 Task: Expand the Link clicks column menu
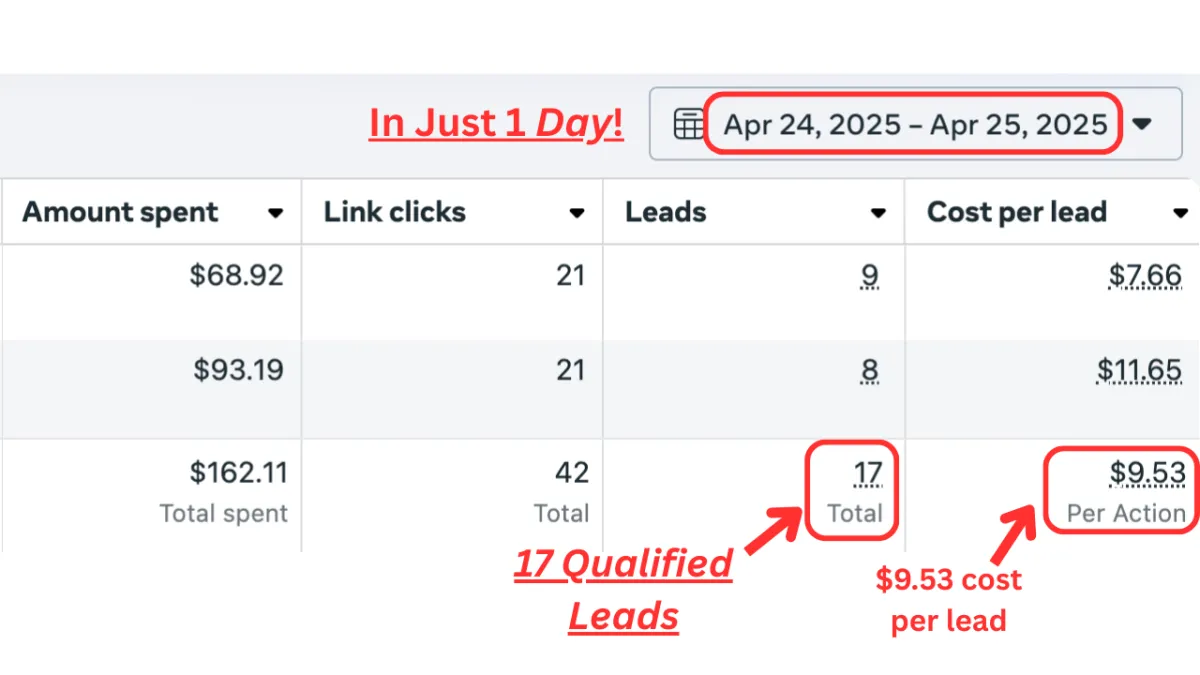pyautogui.click(x=577, y=213)
